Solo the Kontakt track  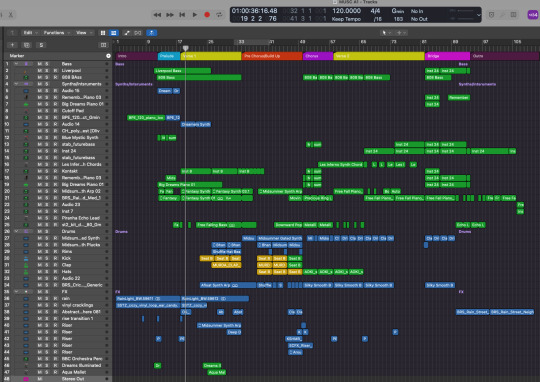coord(47,171)
